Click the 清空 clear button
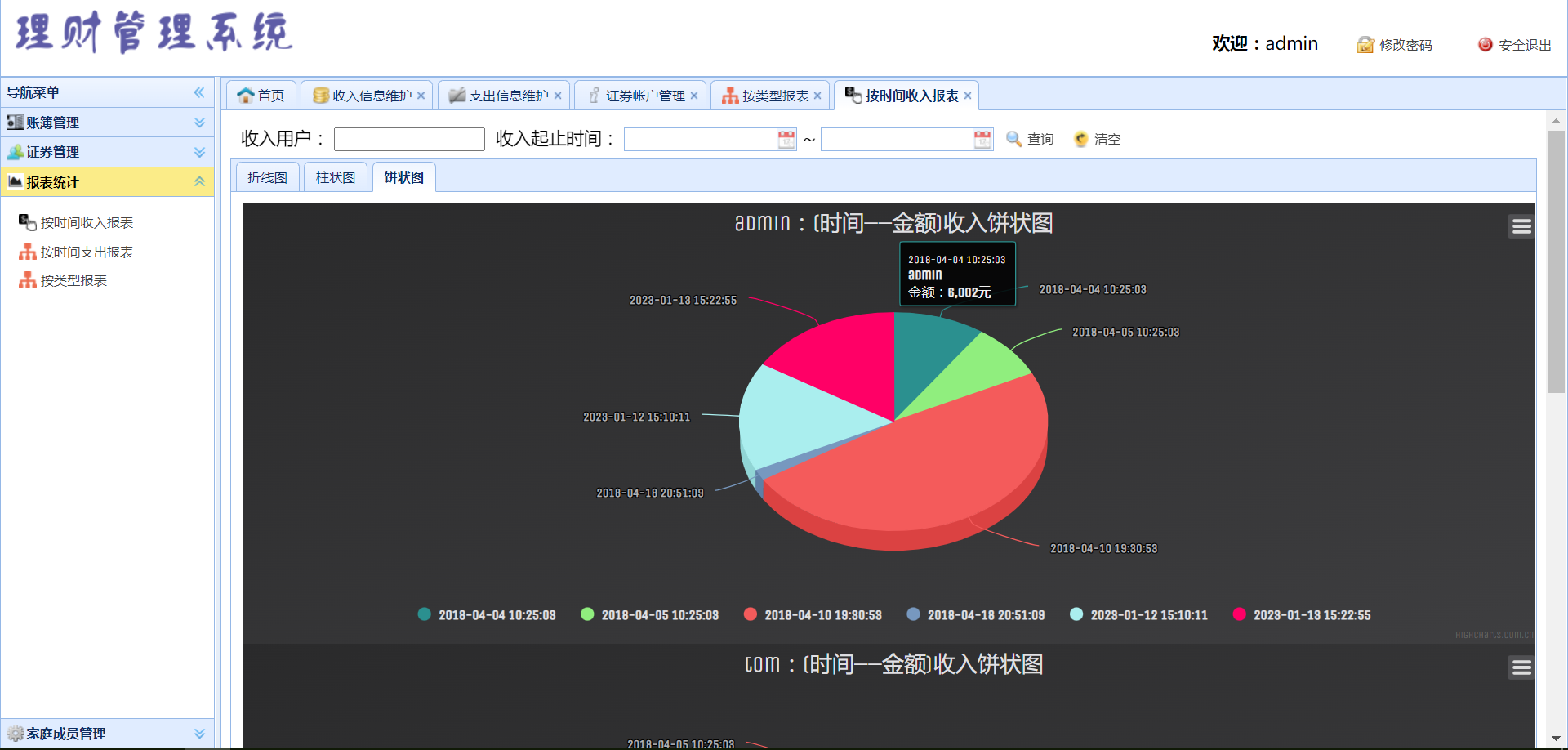The image size is (1568, 750). tap(1097, 139)
